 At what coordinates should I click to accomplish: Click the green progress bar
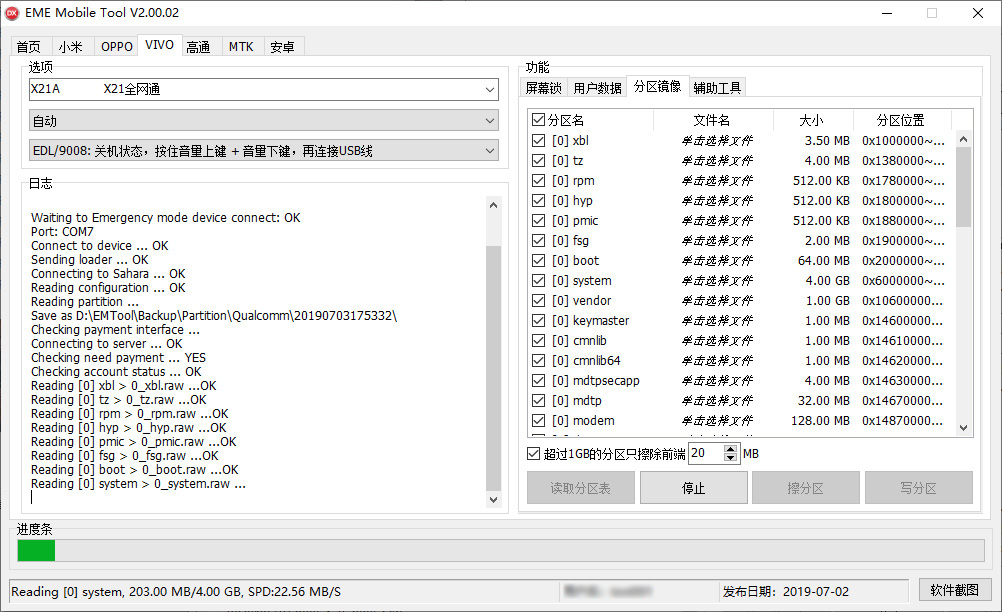37,551
